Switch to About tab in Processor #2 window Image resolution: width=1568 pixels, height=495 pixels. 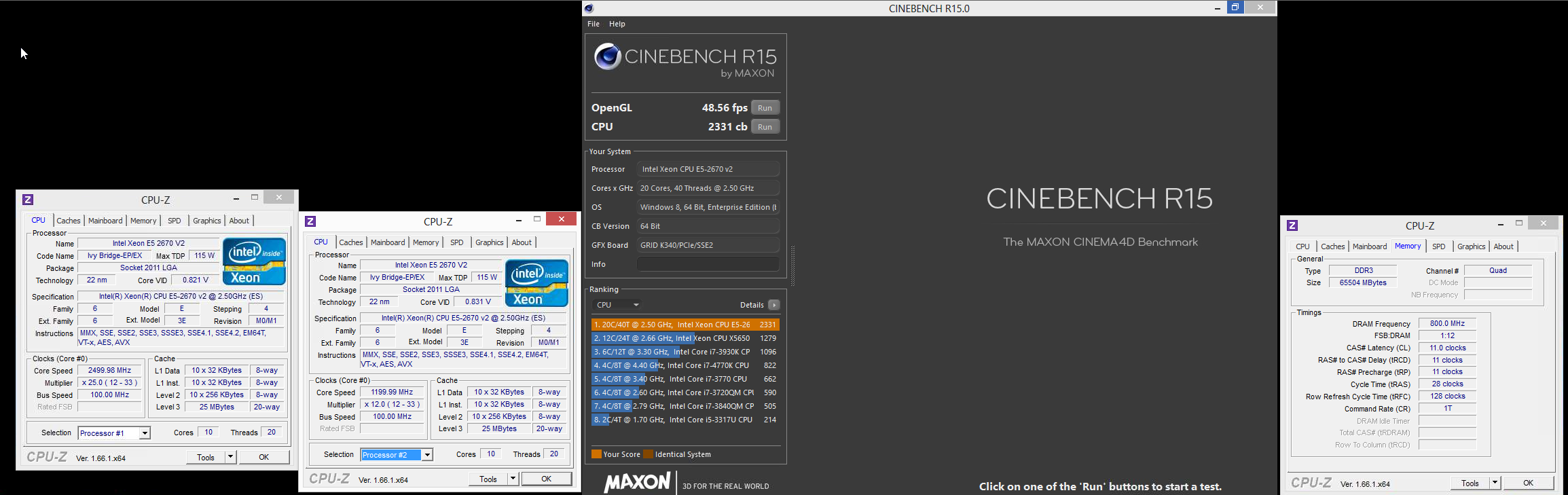(522, 242)
